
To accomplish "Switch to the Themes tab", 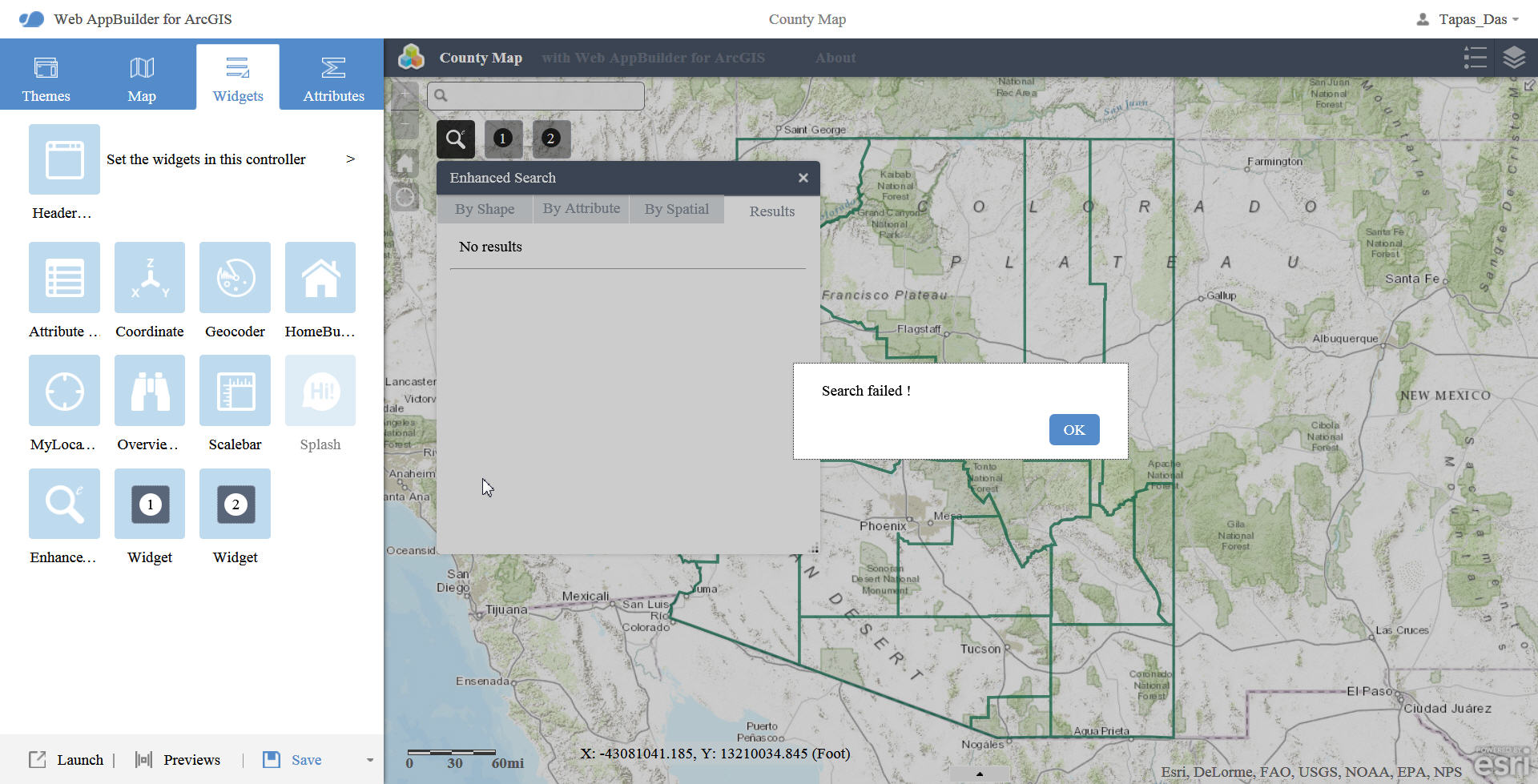I will [46, 76].
